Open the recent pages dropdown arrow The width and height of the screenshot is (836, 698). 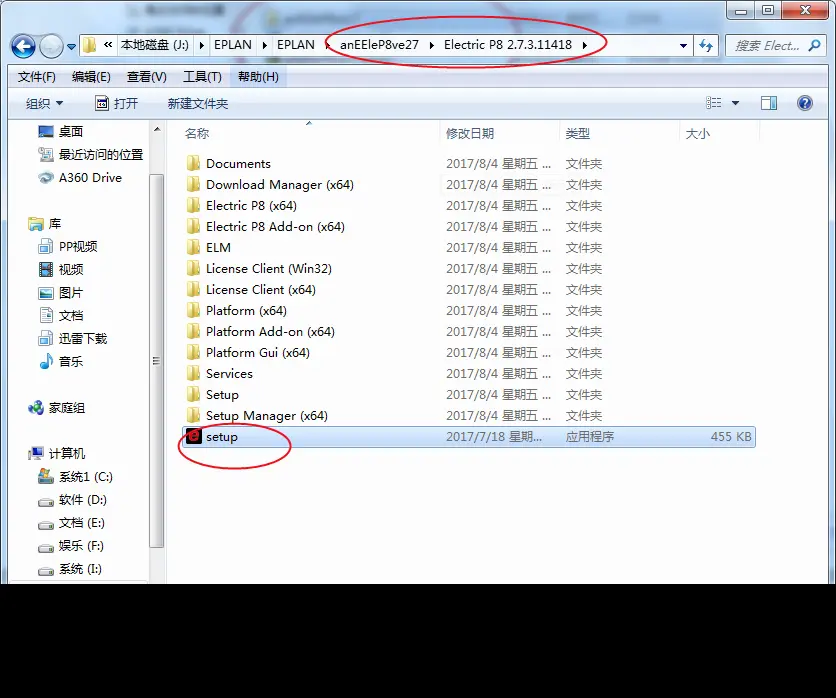coord(71,47)
